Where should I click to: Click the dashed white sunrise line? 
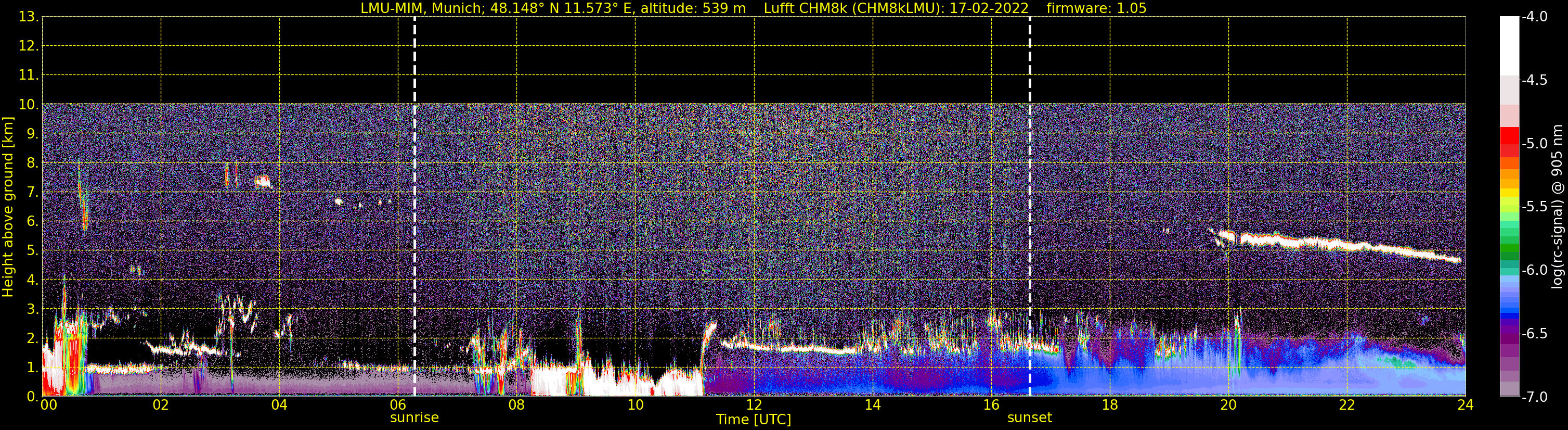pos(414,207)
